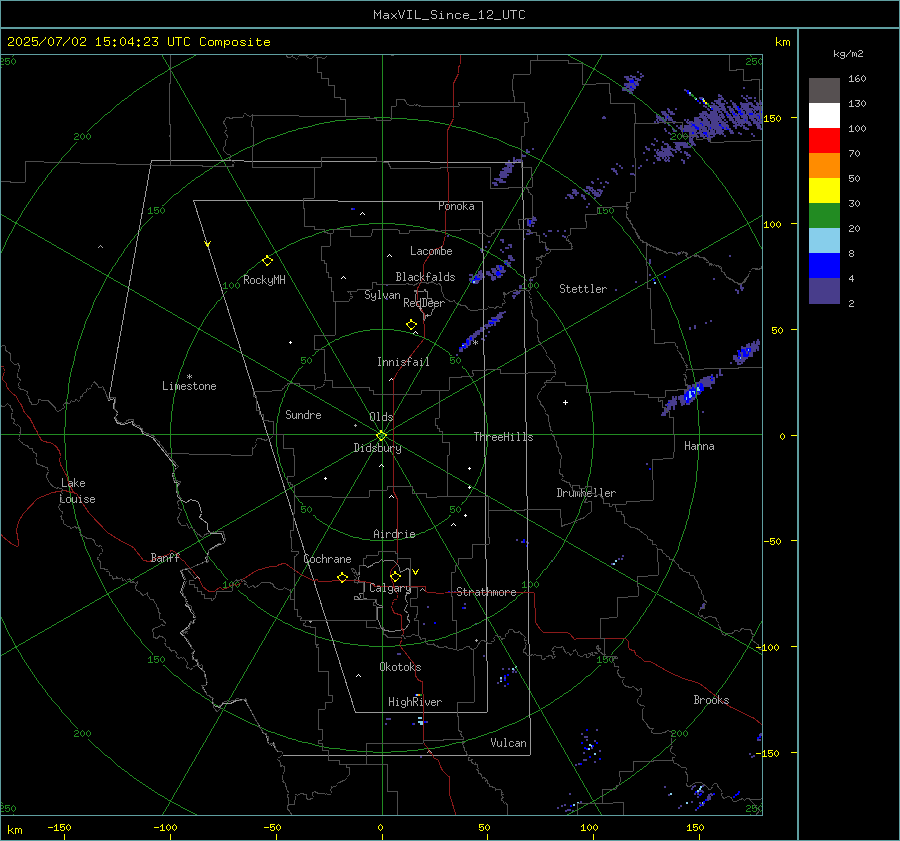Click the white plus marker west of Hanna

click(565, 402)
